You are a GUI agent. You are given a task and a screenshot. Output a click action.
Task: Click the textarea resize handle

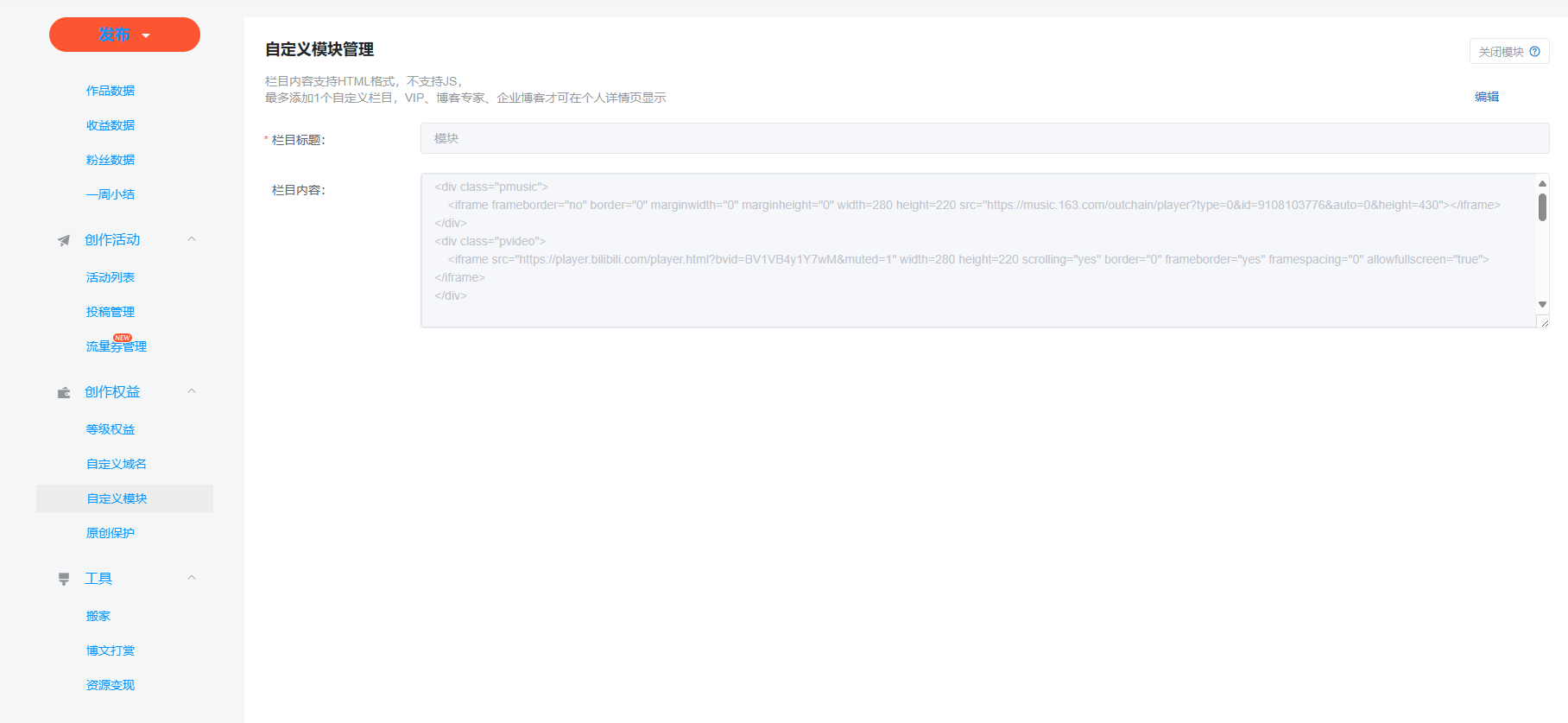1544,322
